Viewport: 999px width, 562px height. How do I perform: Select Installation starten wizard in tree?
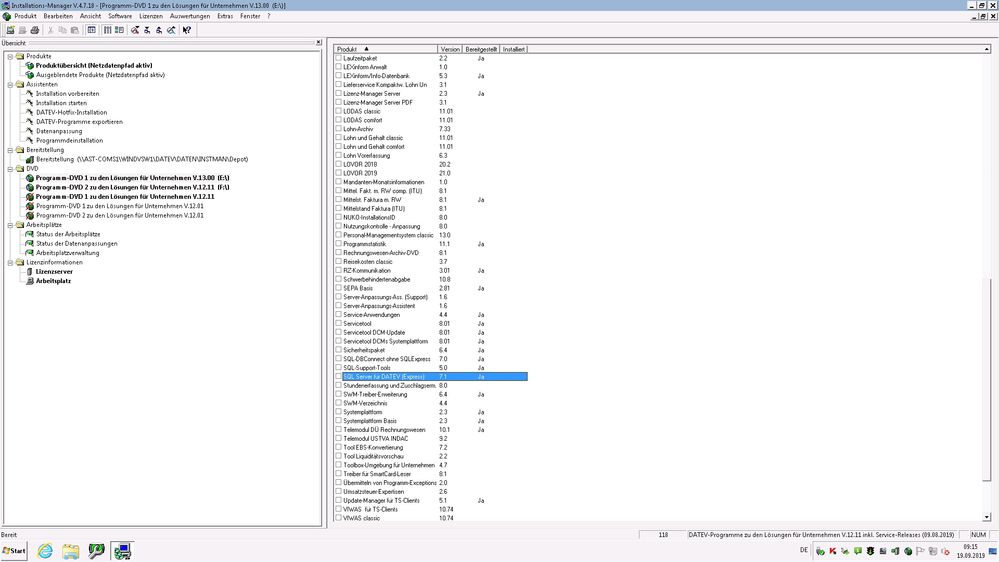(61, 103)
